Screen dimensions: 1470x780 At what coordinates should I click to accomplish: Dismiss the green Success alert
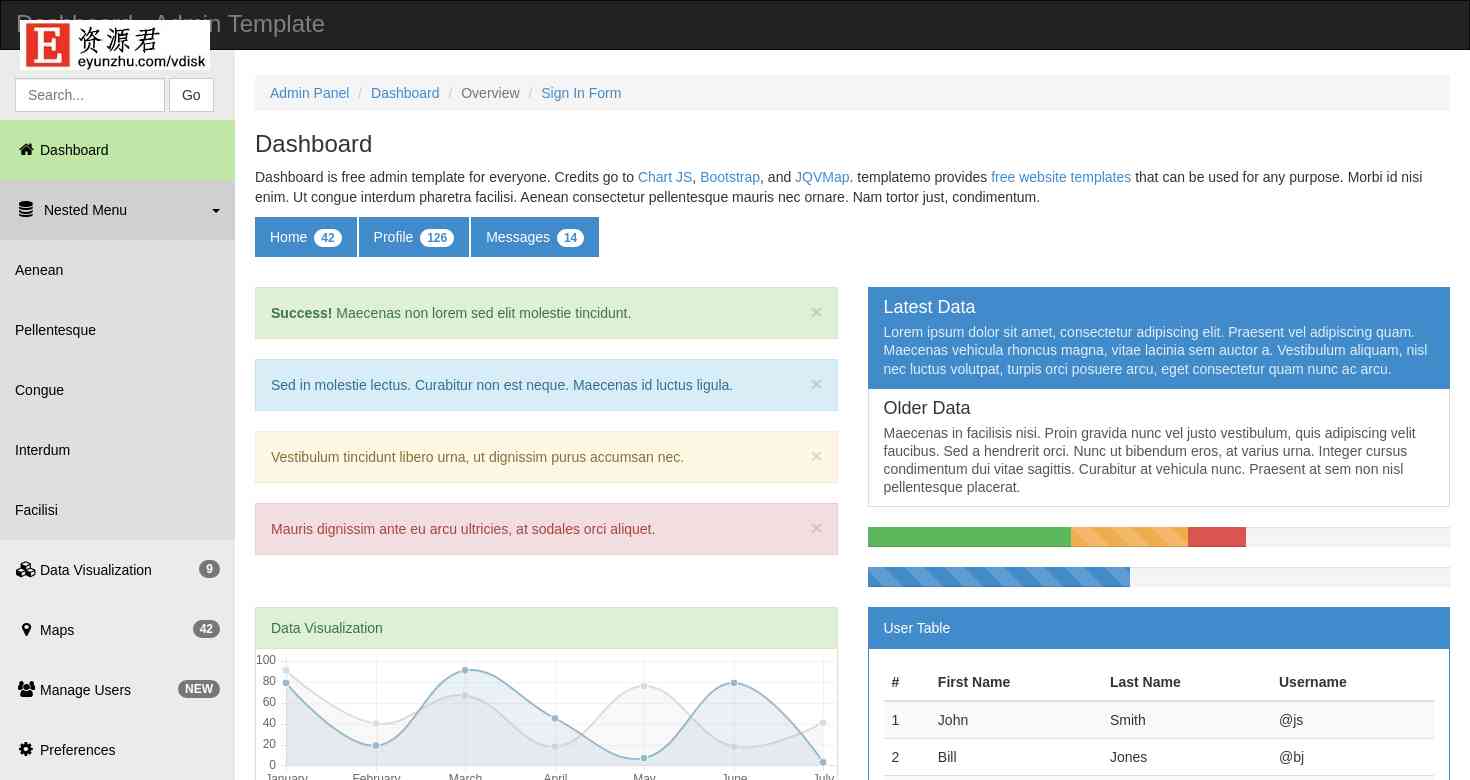tap(816, 312)
